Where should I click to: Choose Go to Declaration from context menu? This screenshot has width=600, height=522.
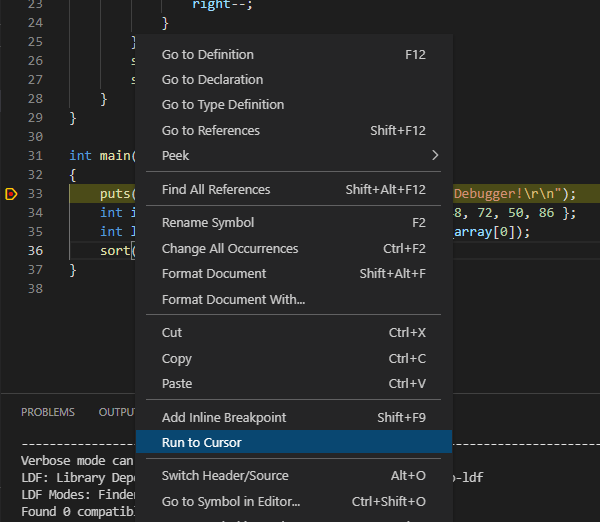point(212,79)
